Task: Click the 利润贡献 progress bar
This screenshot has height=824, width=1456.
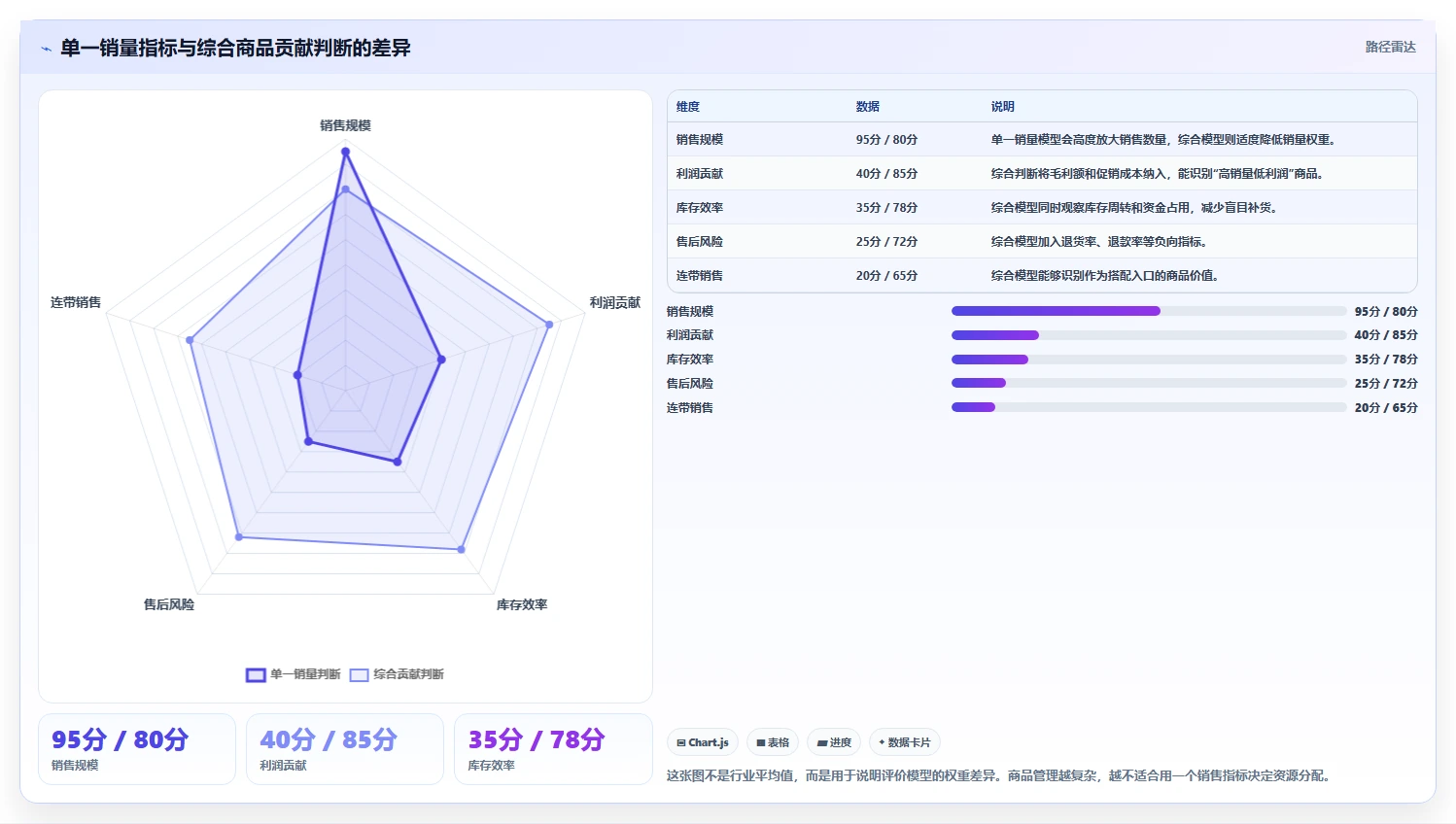Action: (x=1149, y=335)
